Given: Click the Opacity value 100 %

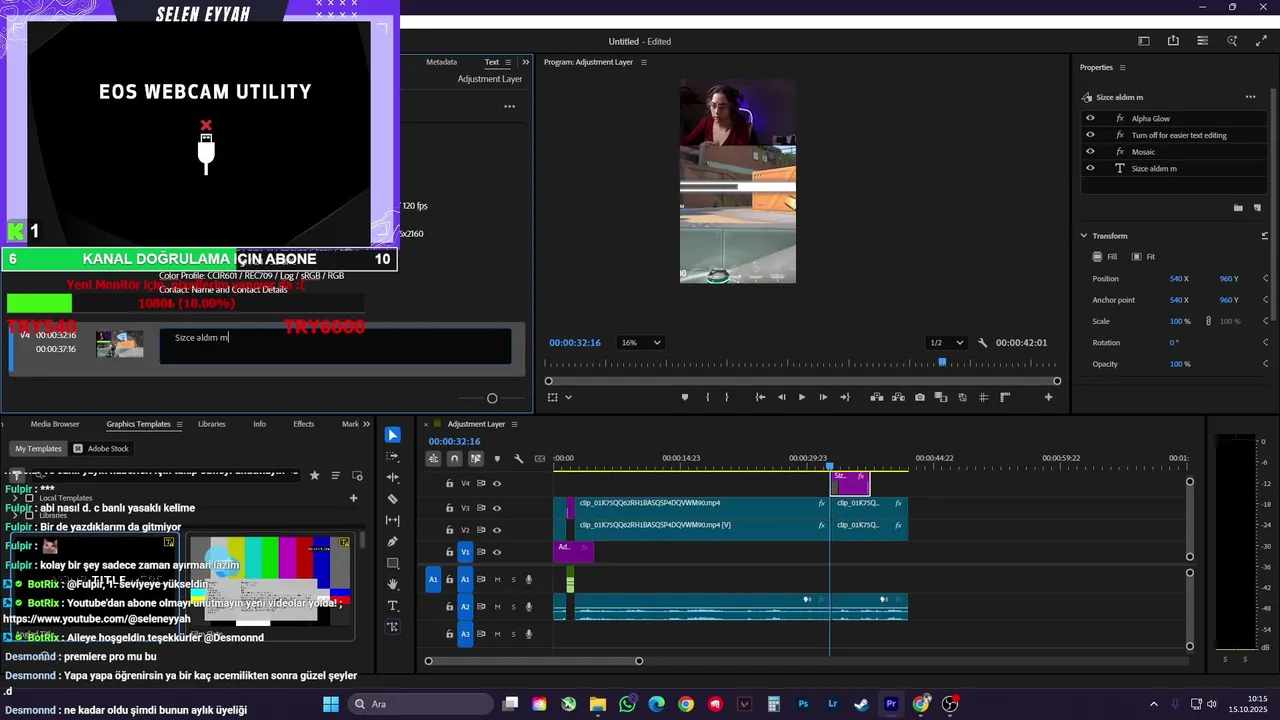Looking at the screenshot, I should pyautogui.click(x=1180, y=364).
